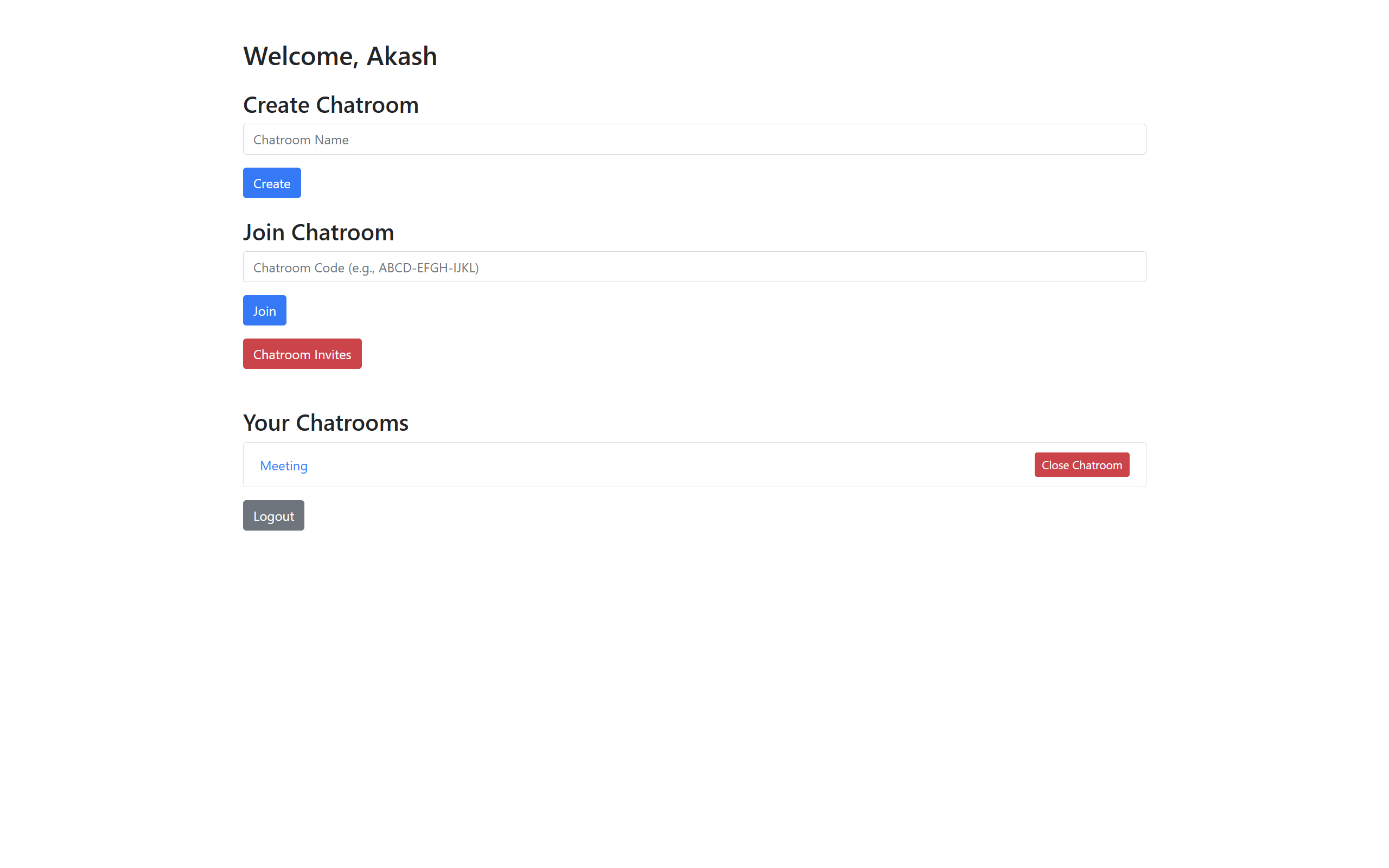
Task: Open Chatroom Invites panel
Action: point(302,353)
